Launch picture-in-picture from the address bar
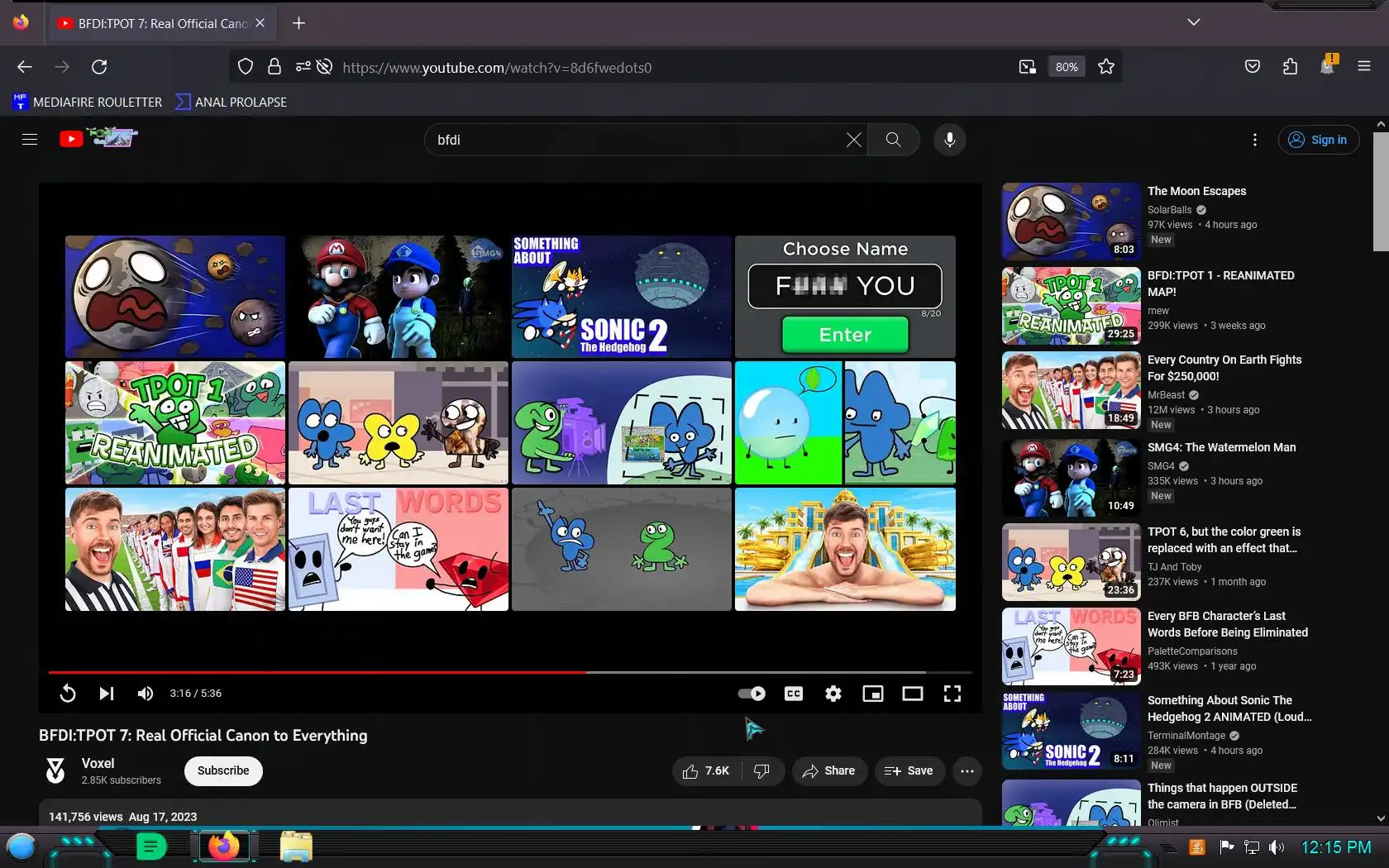Screen dimensions: 1389x868 pos(1027,67)
